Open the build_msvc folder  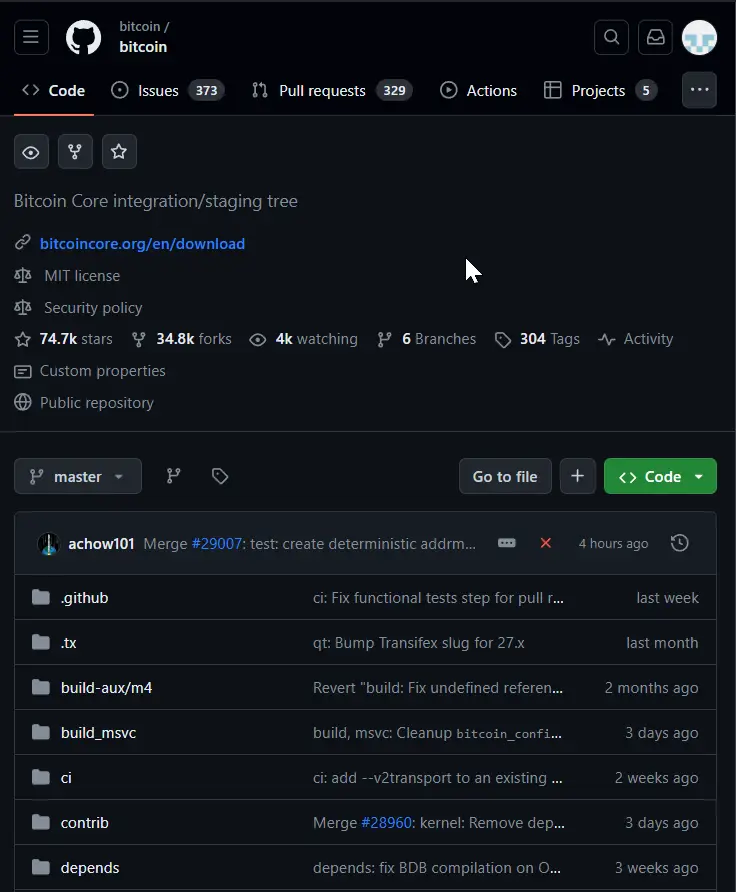(98, 733)
